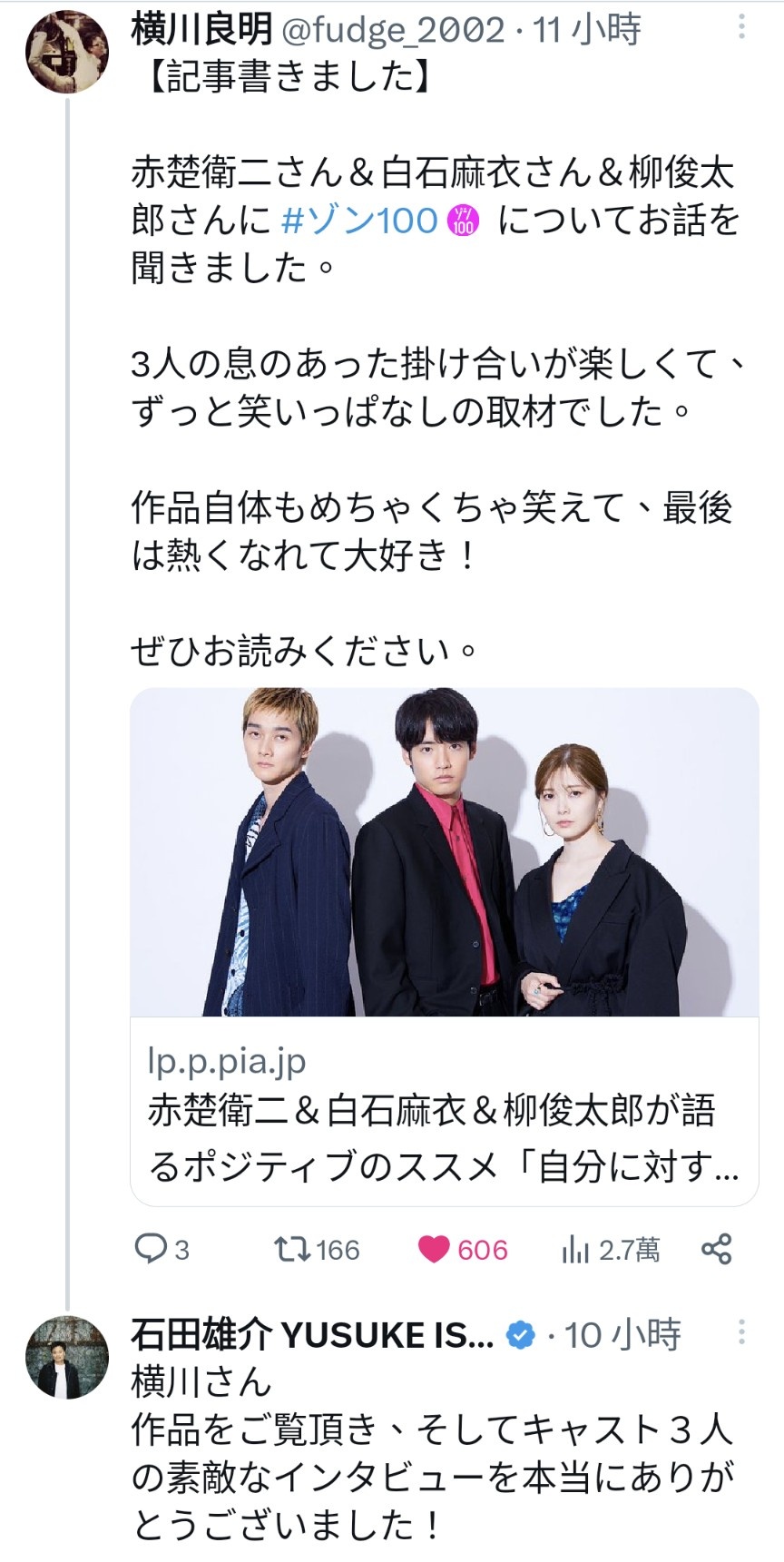Open the three-dot menu on 石田雄介's reply
The width and height of the screenshot is (784, 1562).
[741, 1331]
